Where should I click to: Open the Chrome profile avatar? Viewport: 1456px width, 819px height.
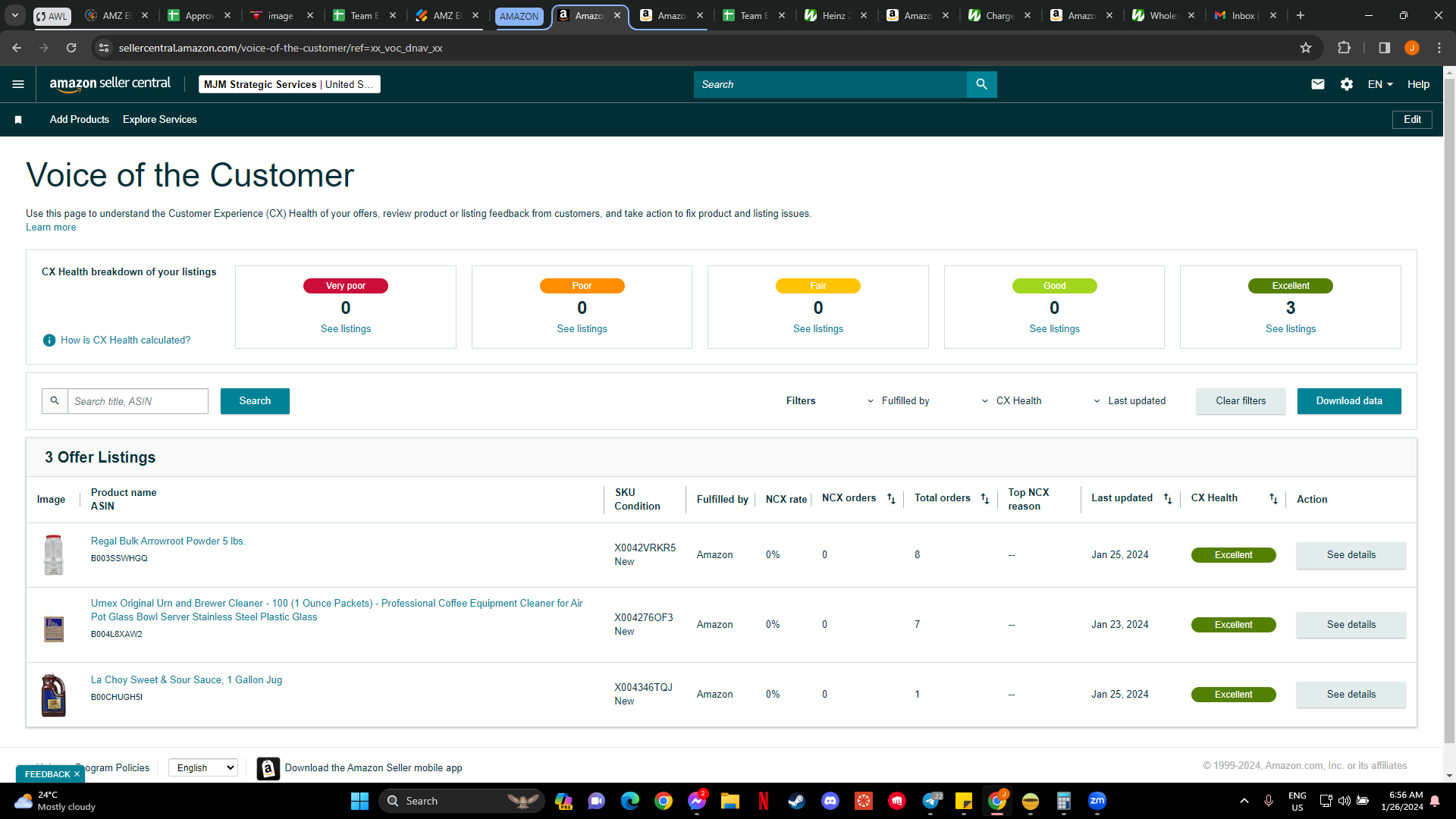(1412, 48)
